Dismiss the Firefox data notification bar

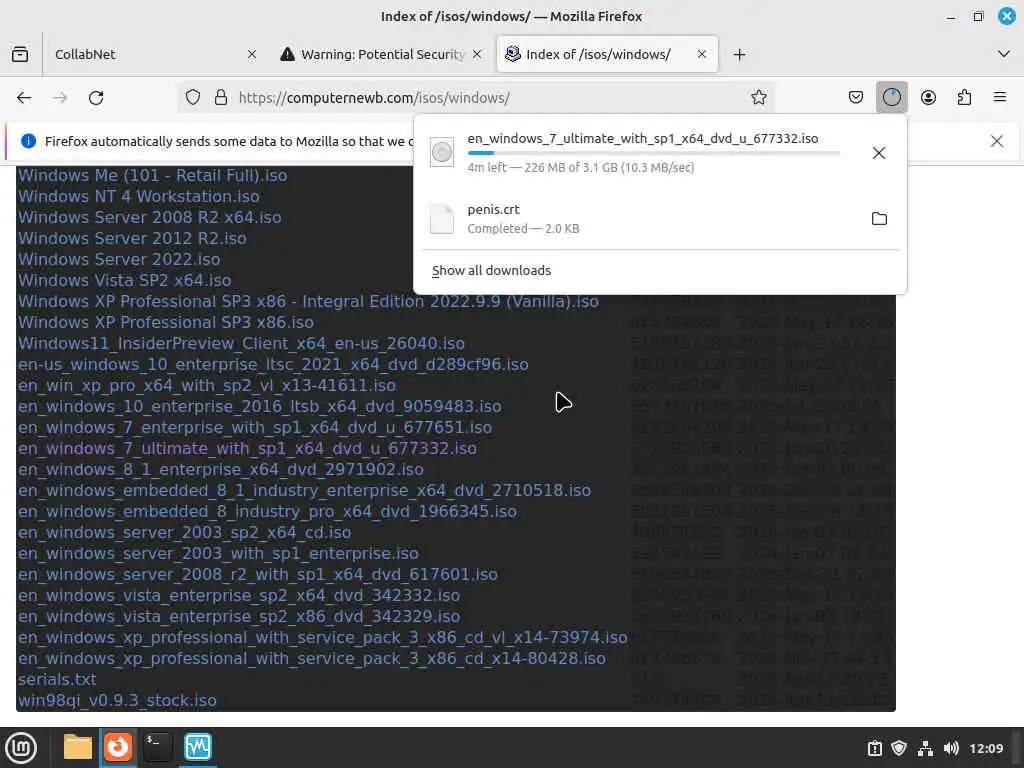click(x=997, y=141)
